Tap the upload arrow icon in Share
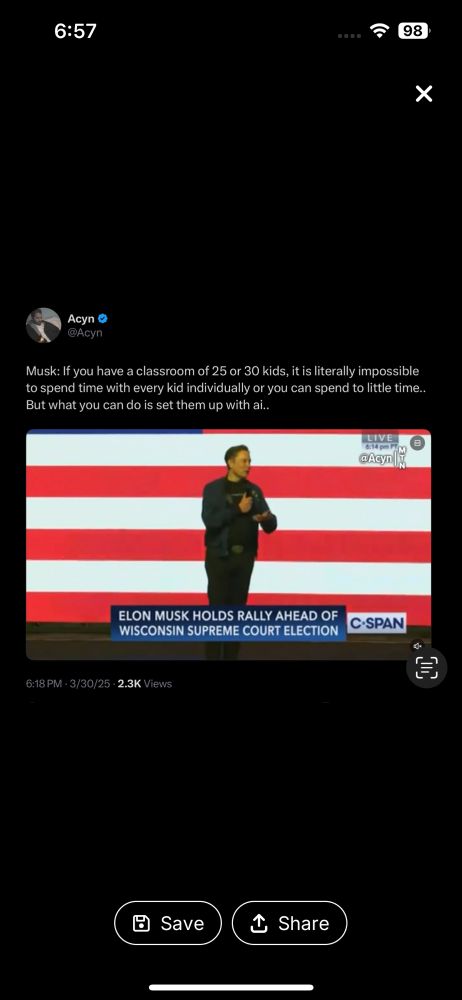The width and height of the screenshot is (462, 1000). pyautogui.click(x=258, y=923)
